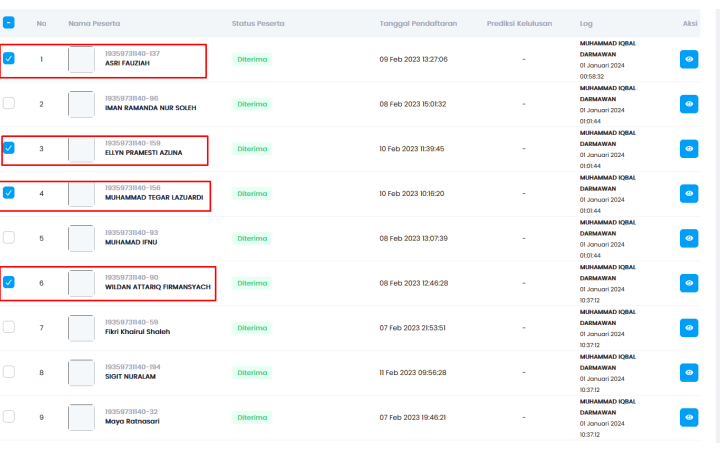
Task: Toggle the select-all checkbox in table header
Action: click(9, 22)
